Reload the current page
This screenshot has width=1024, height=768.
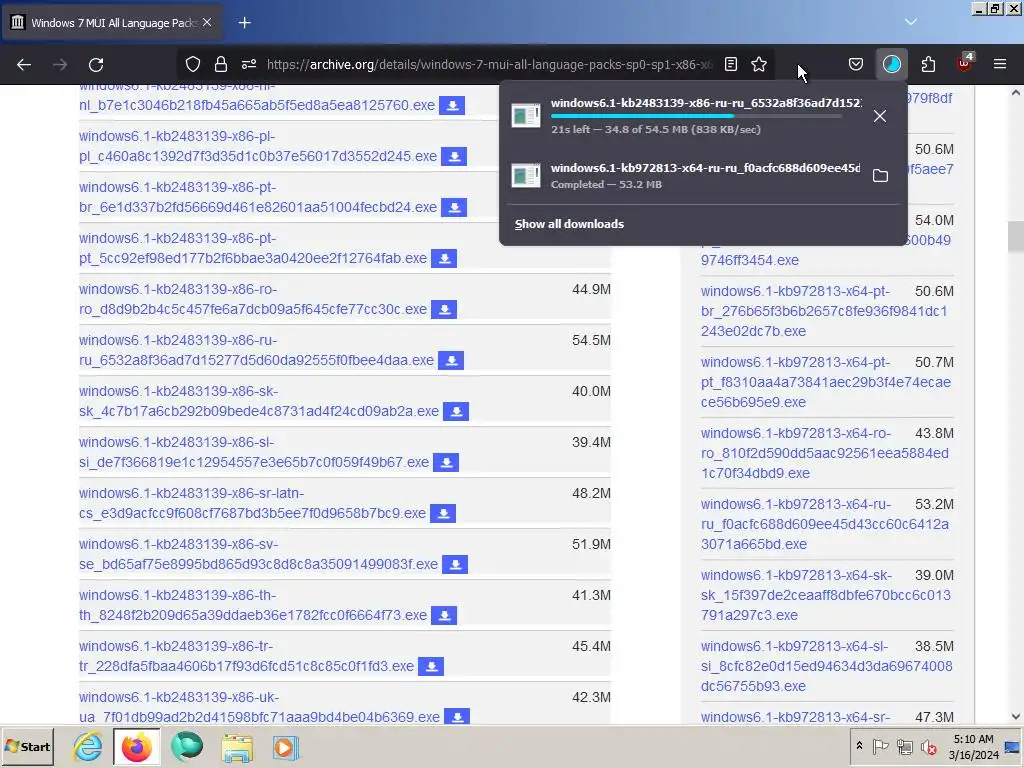click(x=96, y=65)
